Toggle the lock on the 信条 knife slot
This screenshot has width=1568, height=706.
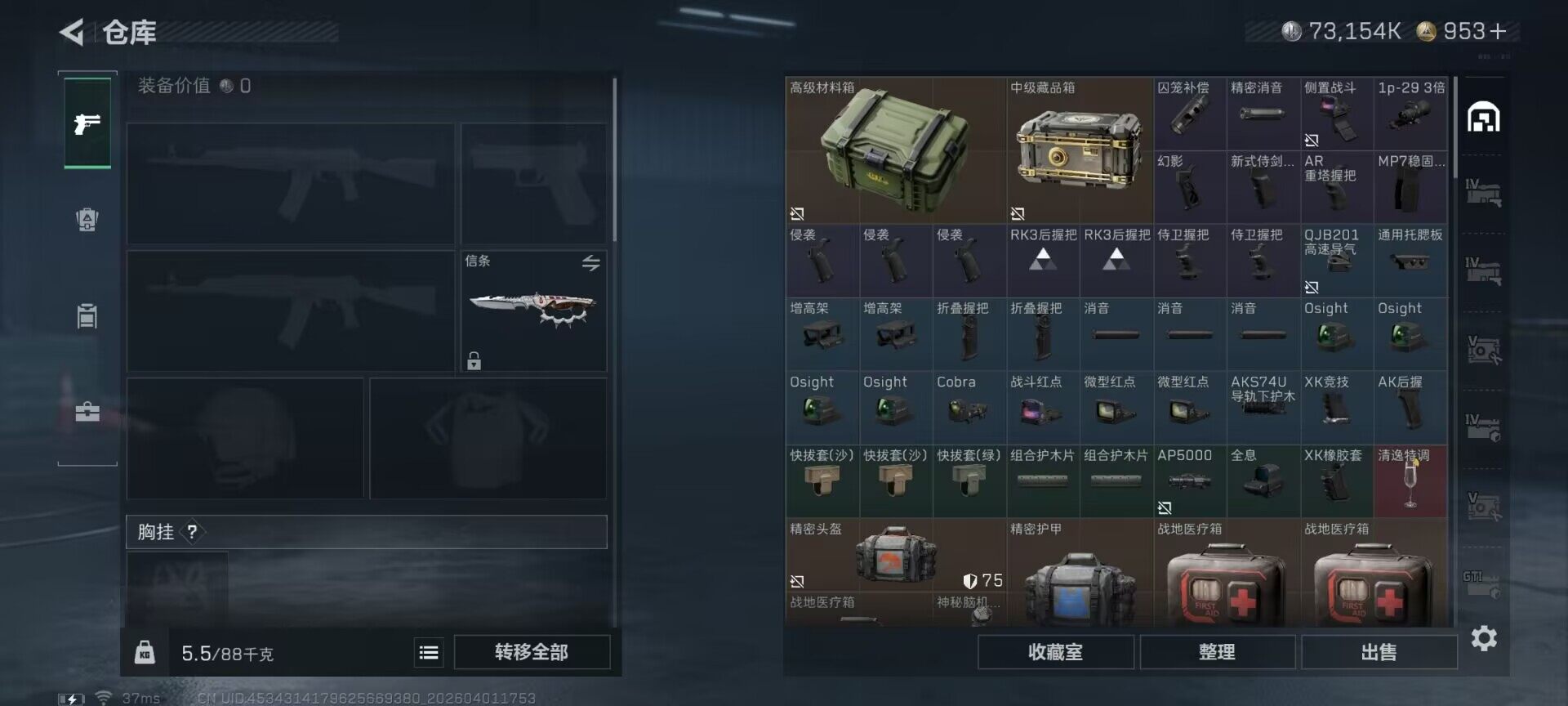[x=474, y=360]
